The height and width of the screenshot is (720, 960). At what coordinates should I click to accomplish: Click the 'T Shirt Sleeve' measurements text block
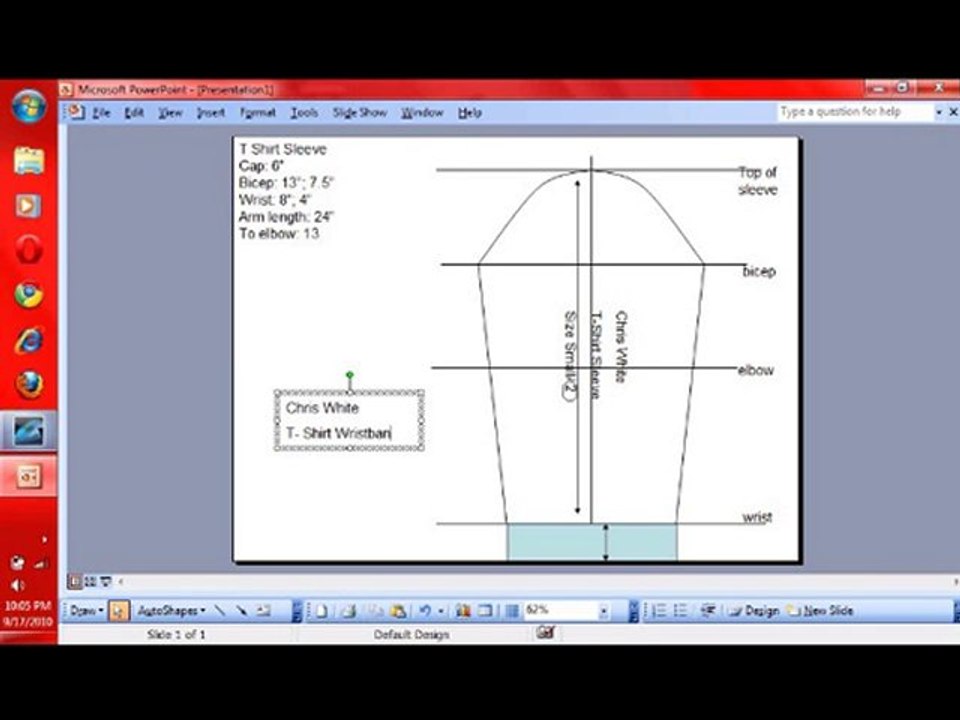point(287,191)
